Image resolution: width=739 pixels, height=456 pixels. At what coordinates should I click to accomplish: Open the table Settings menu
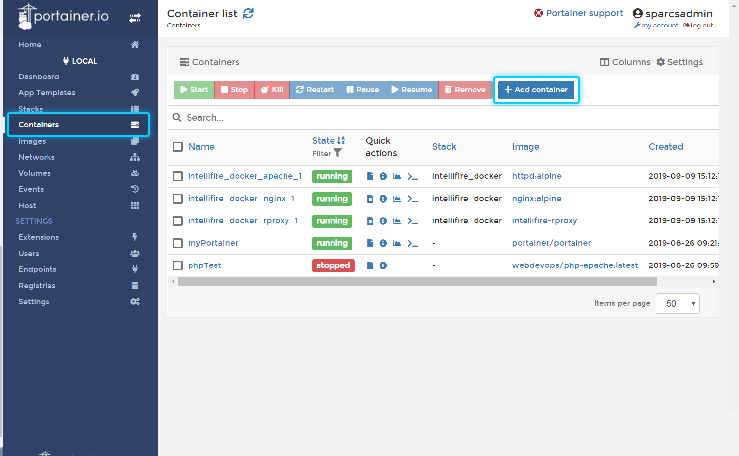680,62
